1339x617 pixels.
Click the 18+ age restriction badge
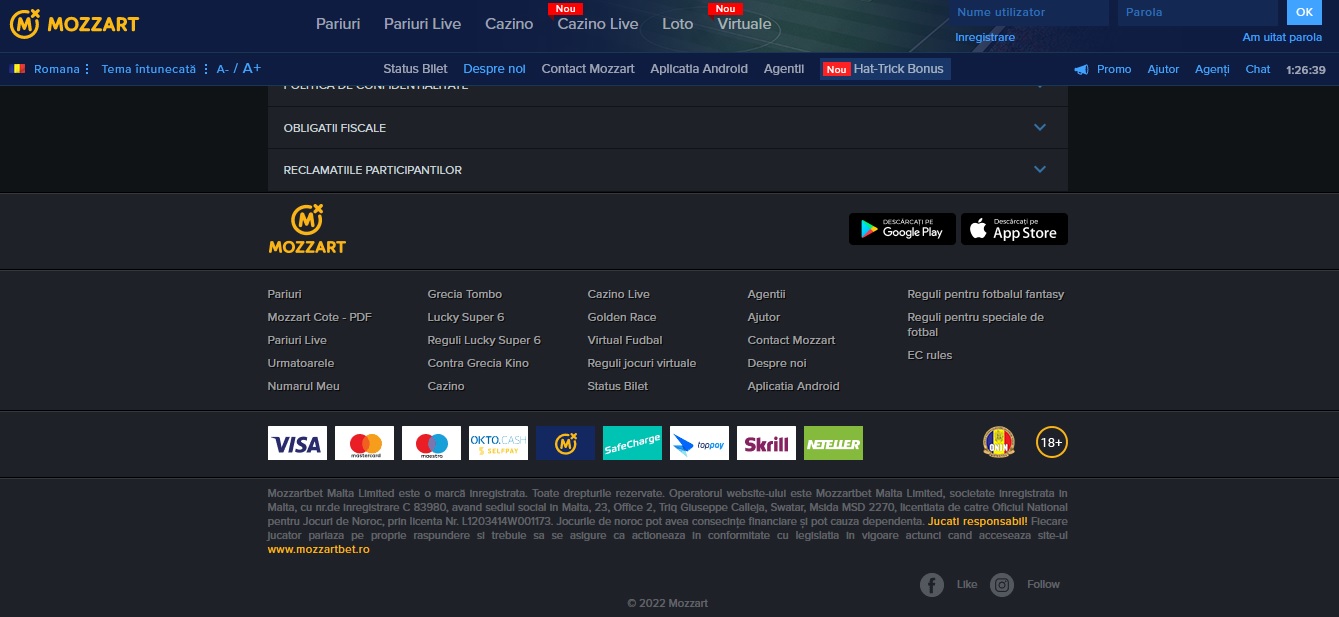click(1052, 442)
